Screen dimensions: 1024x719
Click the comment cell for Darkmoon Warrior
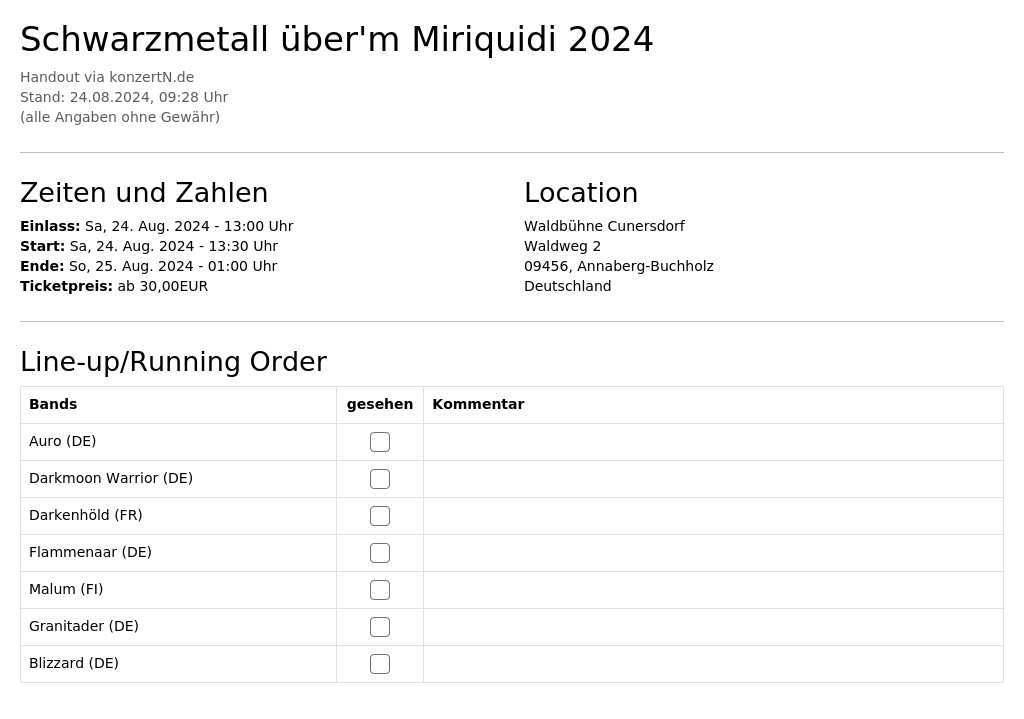(x=713, y=479)
